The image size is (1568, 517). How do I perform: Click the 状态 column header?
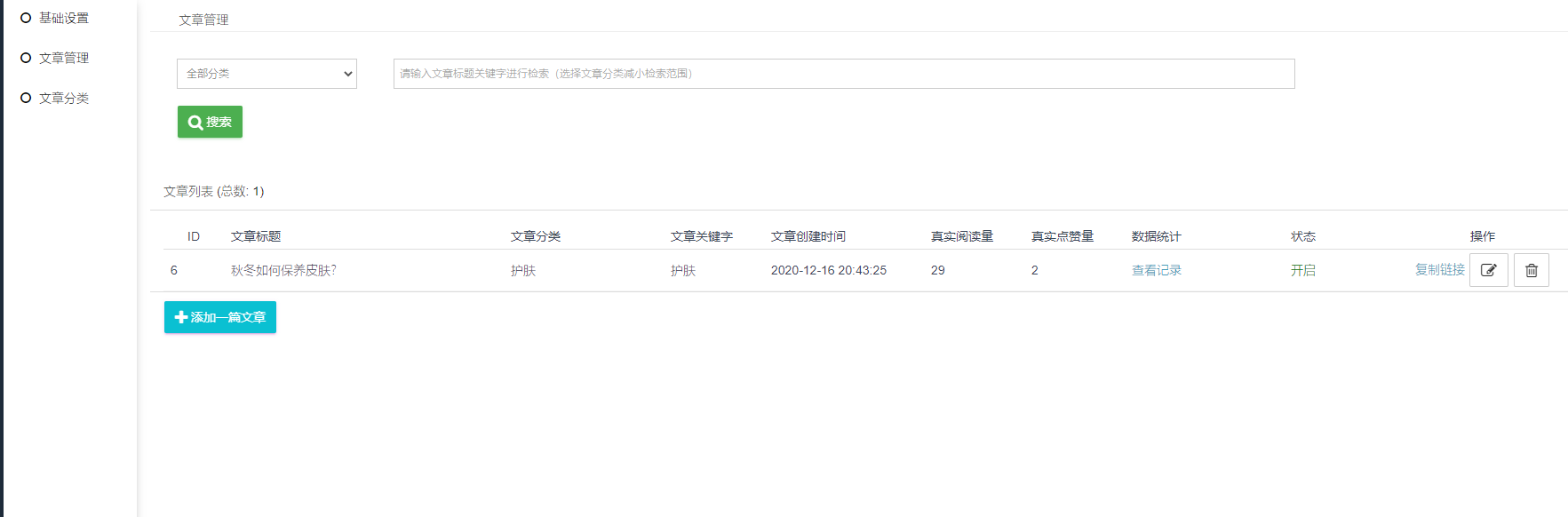pyautogui.click(x=1302, y=236)
